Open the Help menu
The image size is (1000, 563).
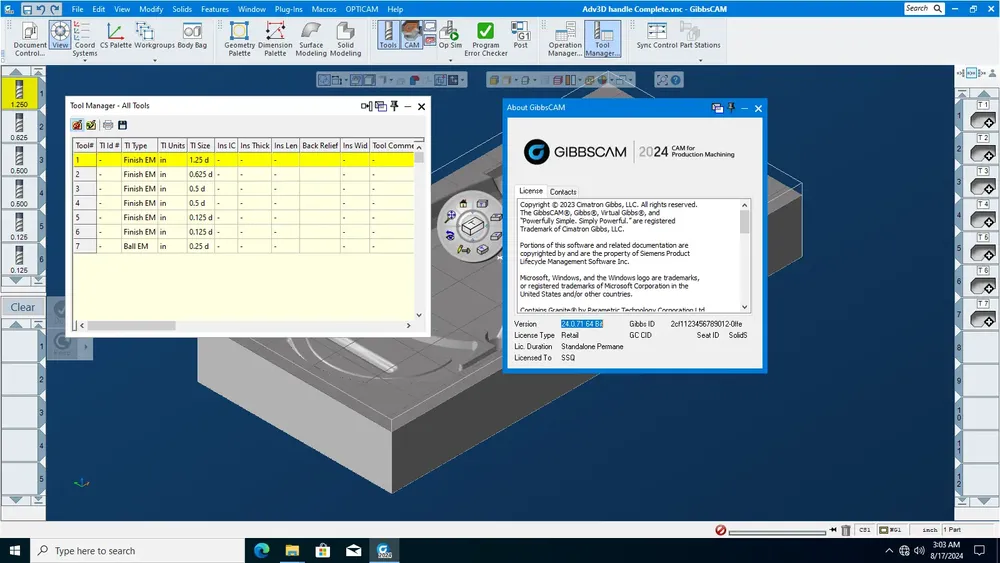pyautogui.click(x=395, y=9)
